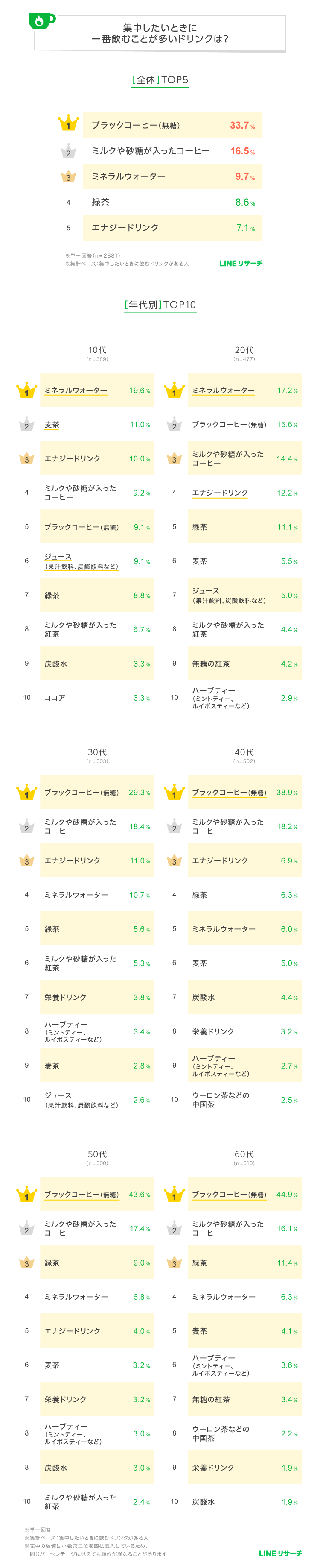Click silver crown next to 10代 麦茶
The image size is (320, 1568).
26,425
